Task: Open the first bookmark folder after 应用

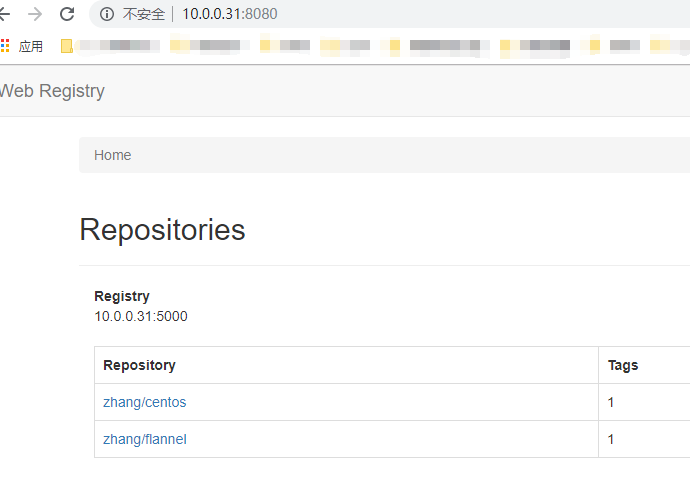Action: (68, 46)
